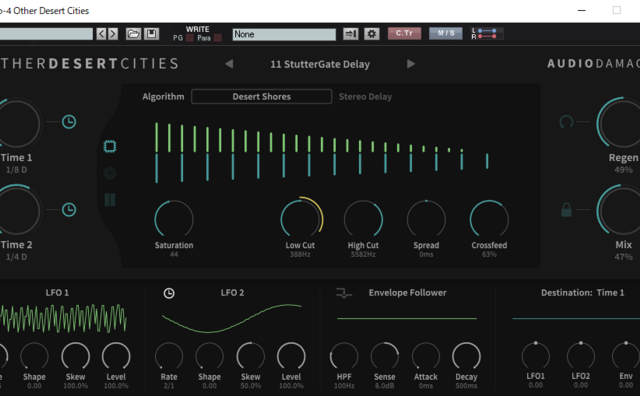Click the Destination: Time 1 label

click(582, 293)
